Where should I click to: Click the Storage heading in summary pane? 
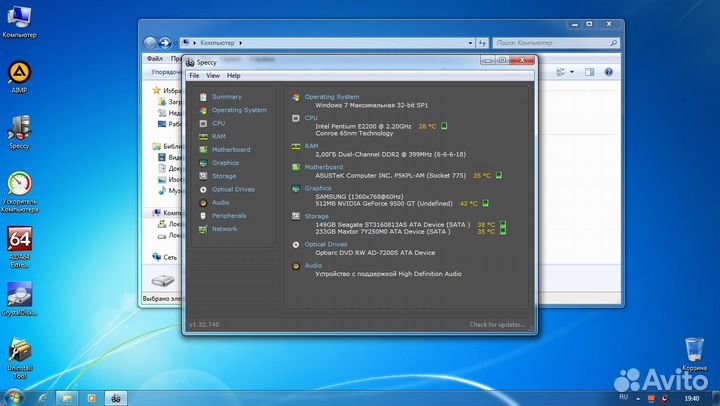(x=316, y=216)
